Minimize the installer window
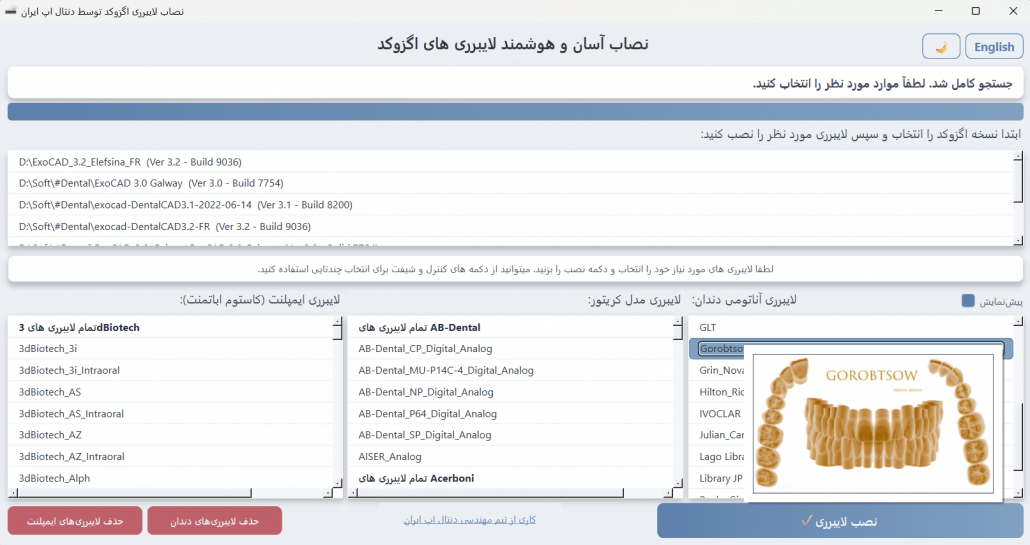The image size is (1030, 545). pyautogui.click(x=937, y=11)
